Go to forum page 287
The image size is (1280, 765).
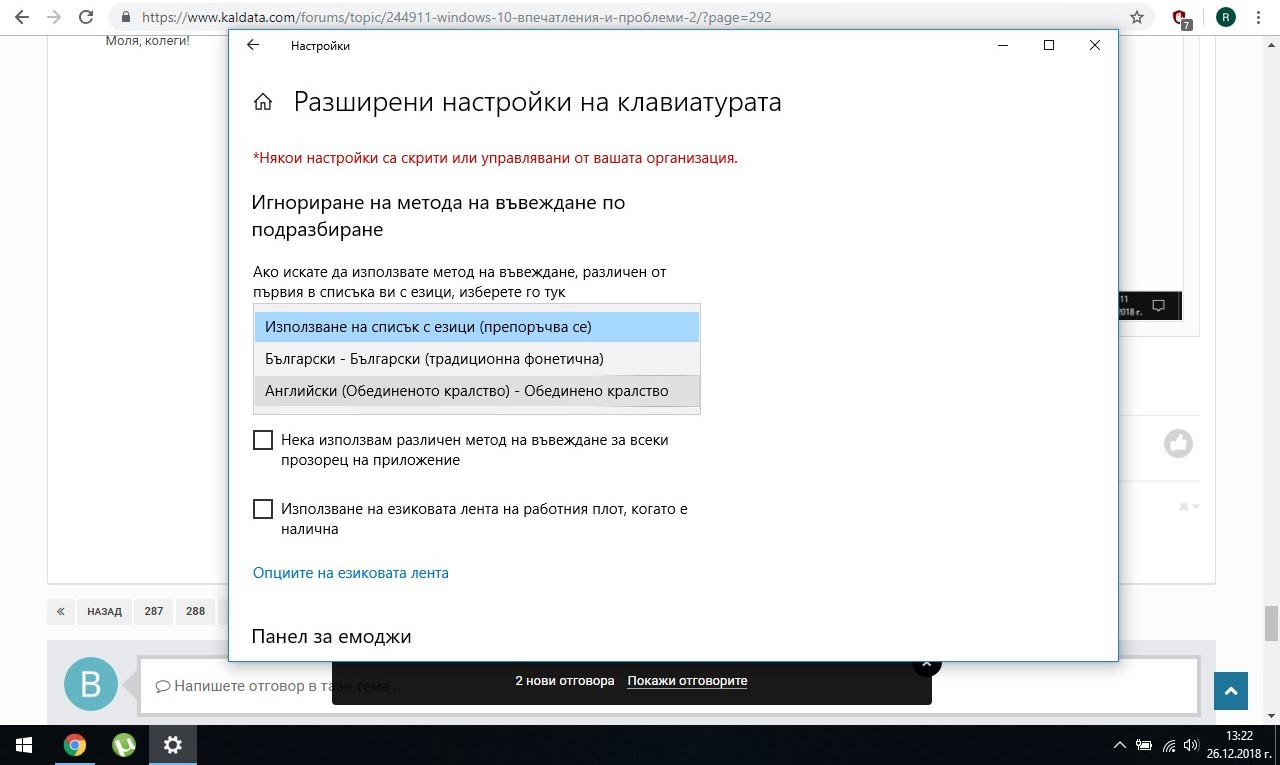153,611
